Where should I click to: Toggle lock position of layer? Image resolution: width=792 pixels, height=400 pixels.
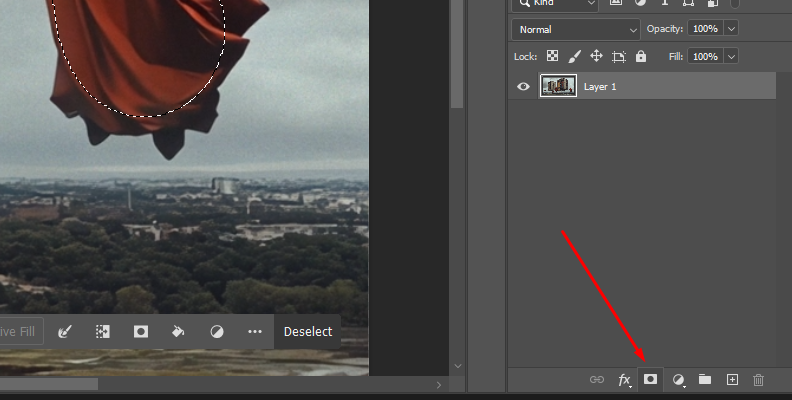(596, 57)
